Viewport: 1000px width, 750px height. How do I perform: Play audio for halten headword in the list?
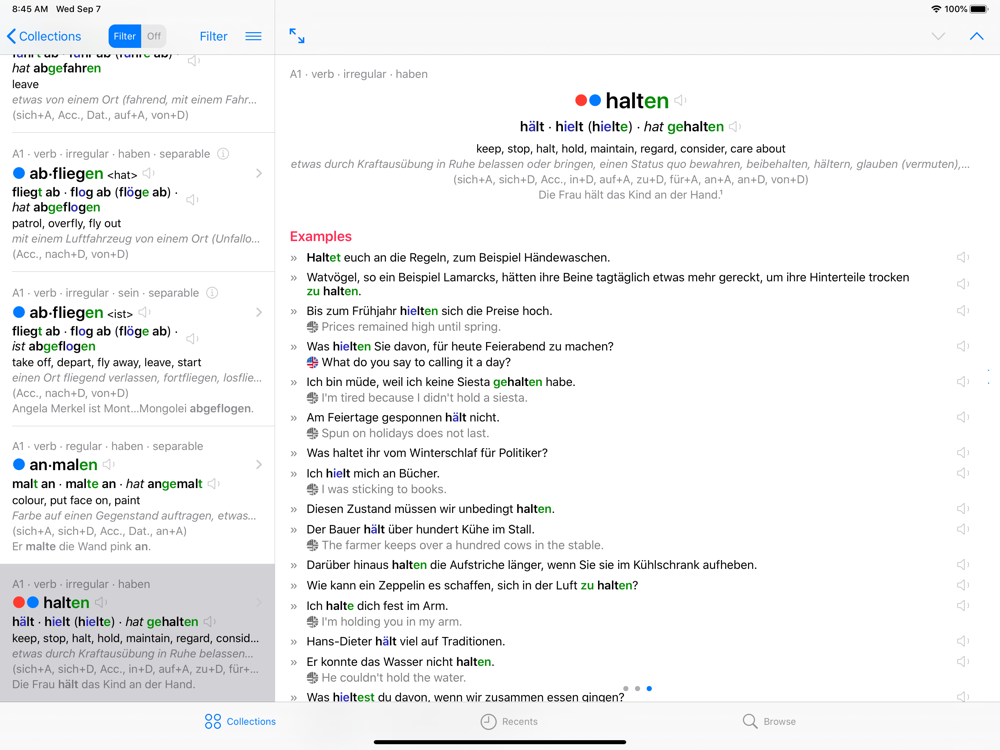coord(101,602)
